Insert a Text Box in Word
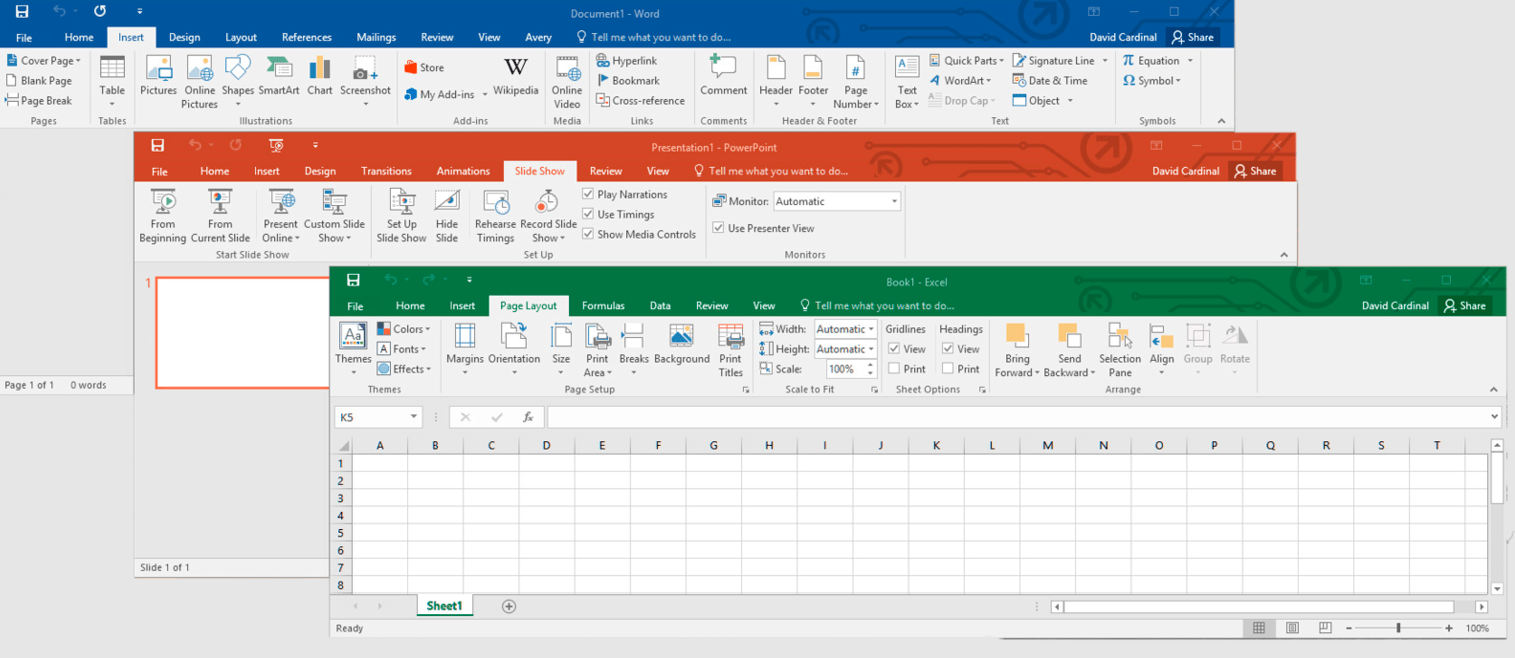Viewport: 1515px width, 658px height. point(907,82)
